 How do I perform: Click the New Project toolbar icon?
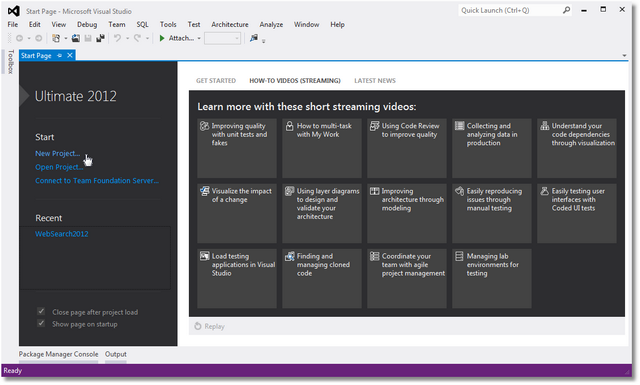(x=56, y=38)
